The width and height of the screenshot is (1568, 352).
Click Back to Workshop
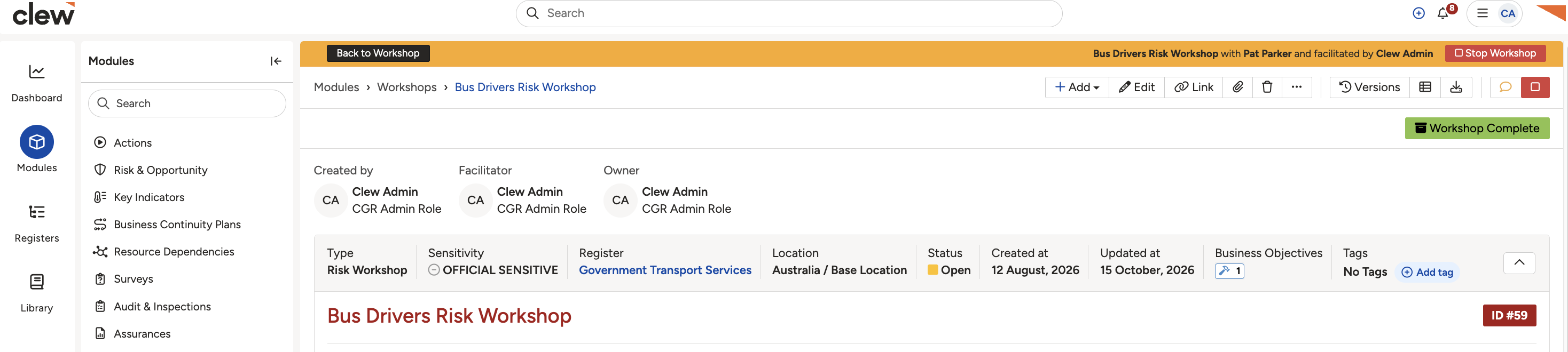(378, 53)
